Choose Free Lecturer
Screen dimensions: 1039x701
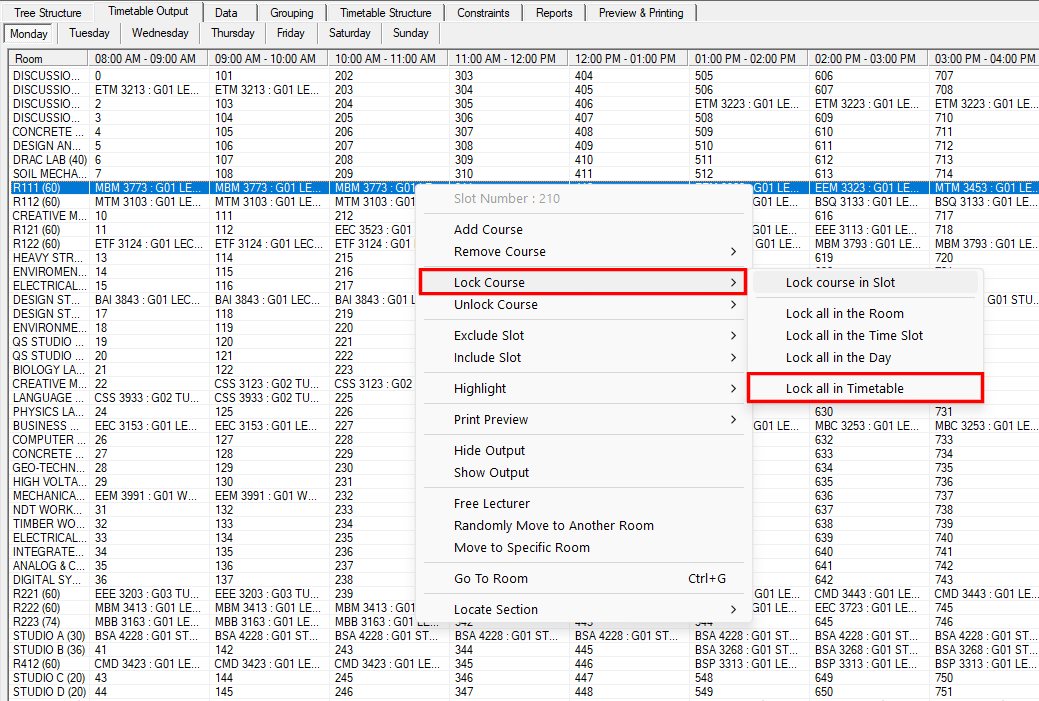(x=583, y=504)
